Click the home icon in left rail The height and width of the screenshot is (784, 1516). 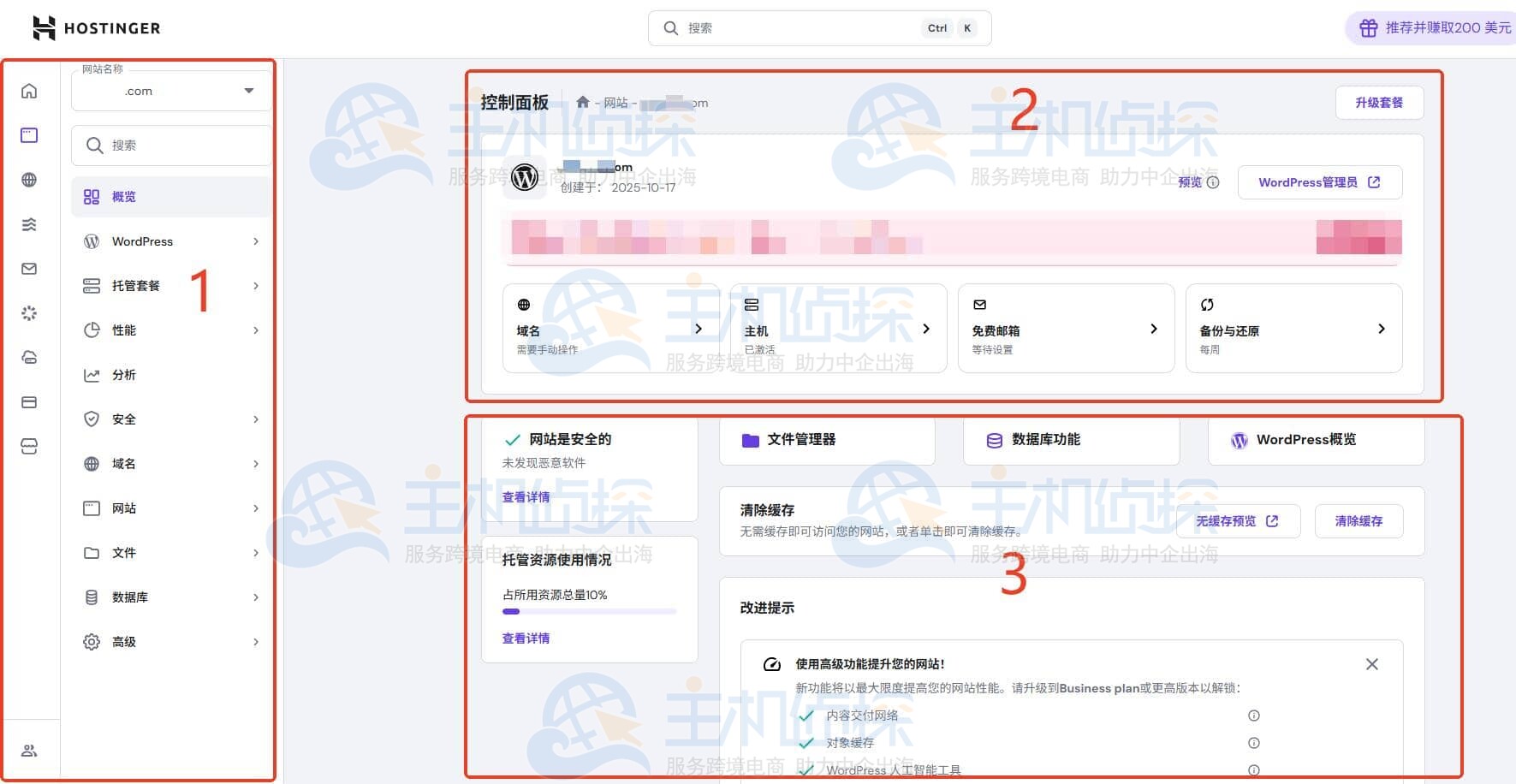(29, 91)
